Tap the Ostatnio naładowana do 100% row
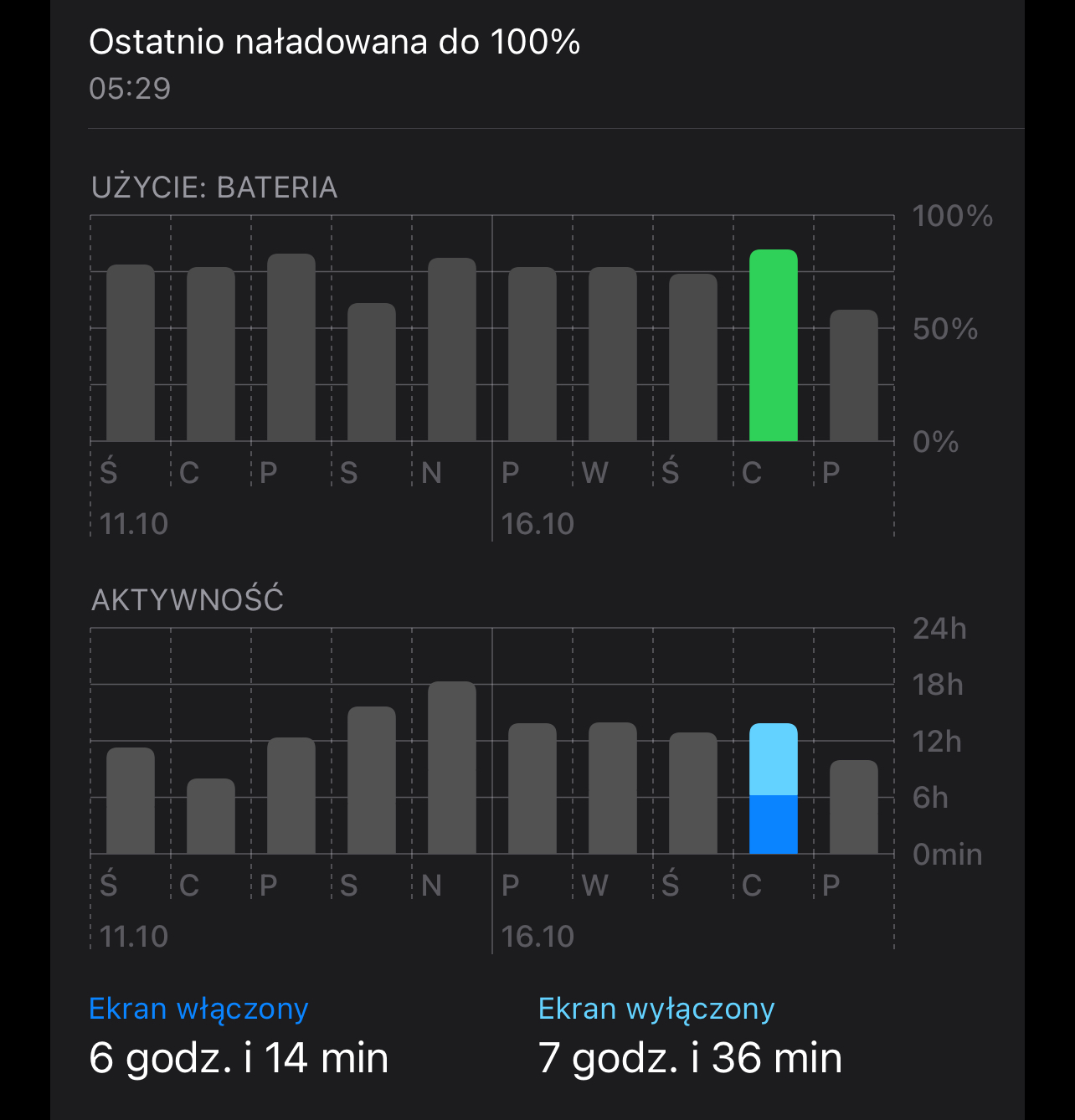Image resolution: width=1075 pixels, height=1120 pixels. click(x=557, y=64)
